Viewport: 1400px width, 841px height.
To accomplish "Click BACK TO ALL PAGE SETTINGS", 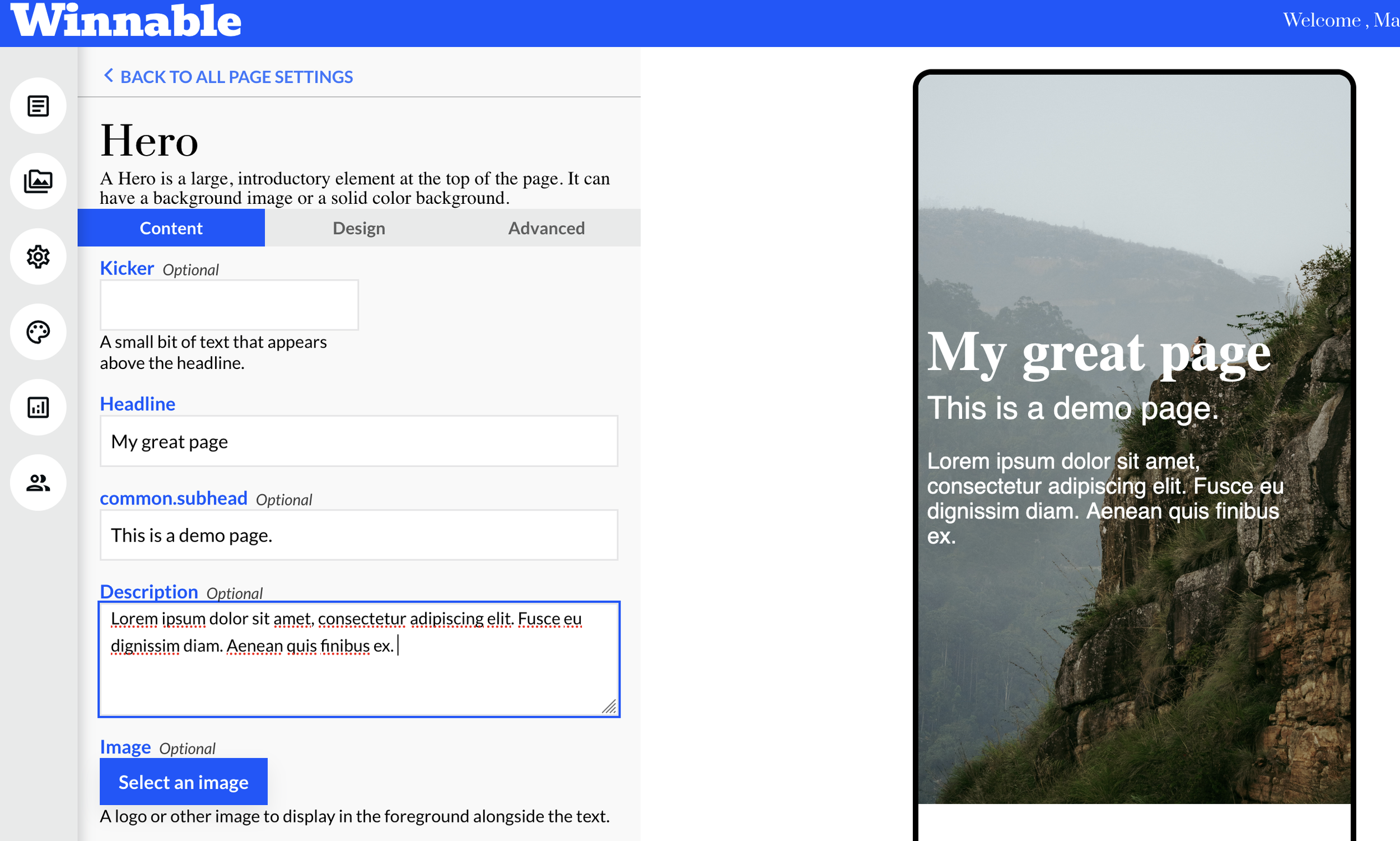I will tap(236, 77).
